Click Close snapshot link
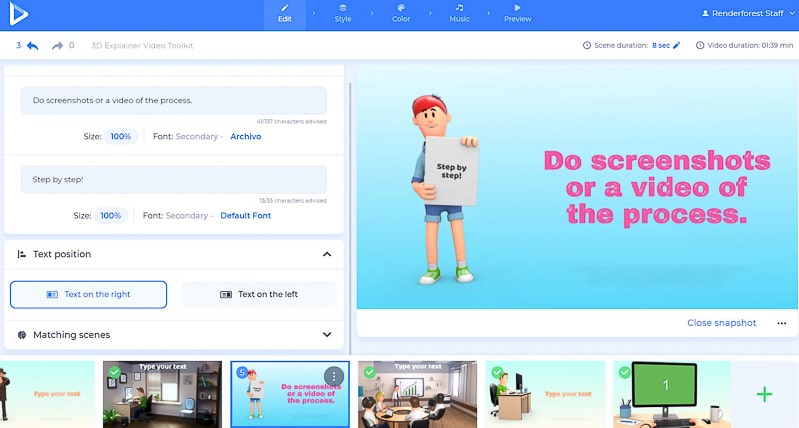Screen dimensions: 799x428 pyautogui.click(x=722, y=323)
